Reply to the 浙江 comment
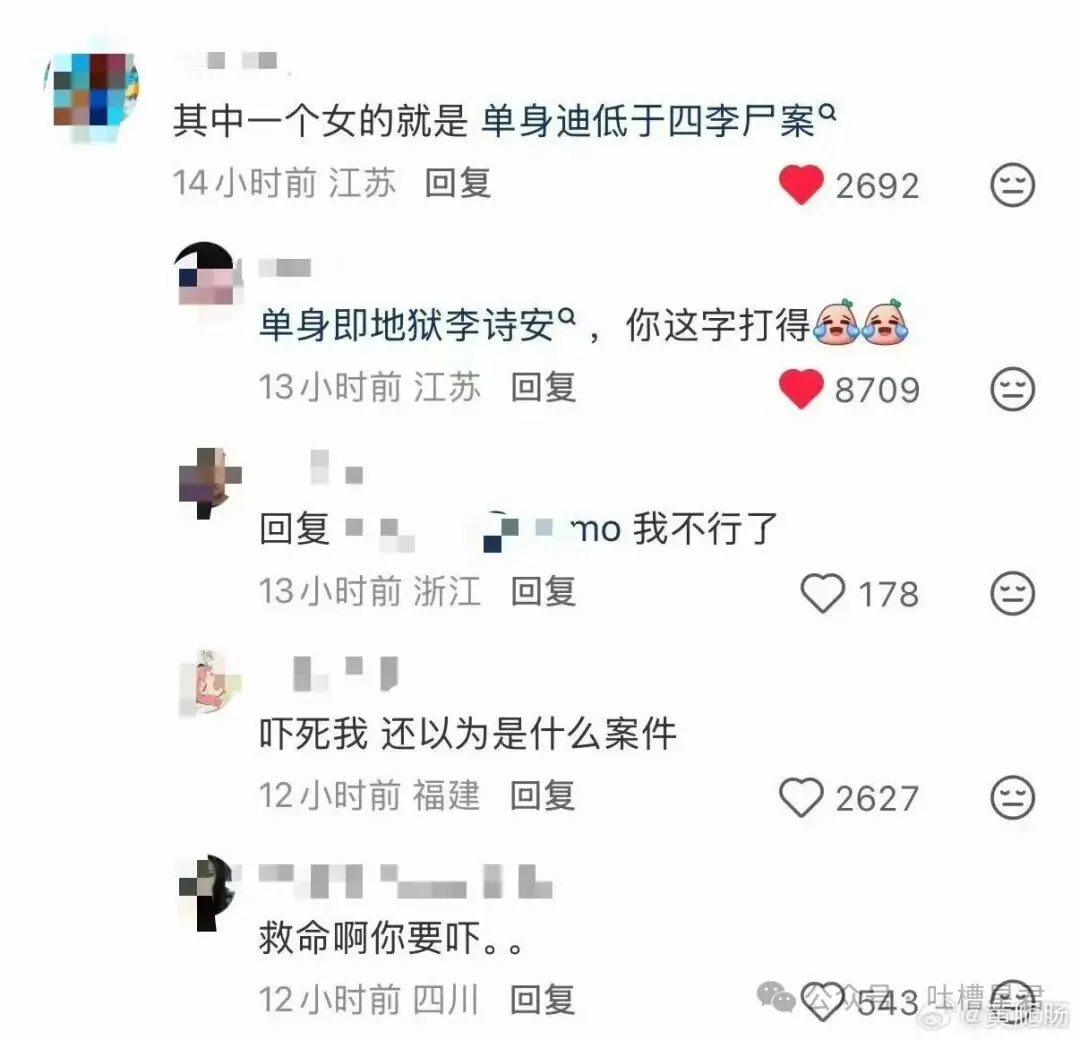The width and height of the screenshot is (1080, 1040). pos(543,592)
